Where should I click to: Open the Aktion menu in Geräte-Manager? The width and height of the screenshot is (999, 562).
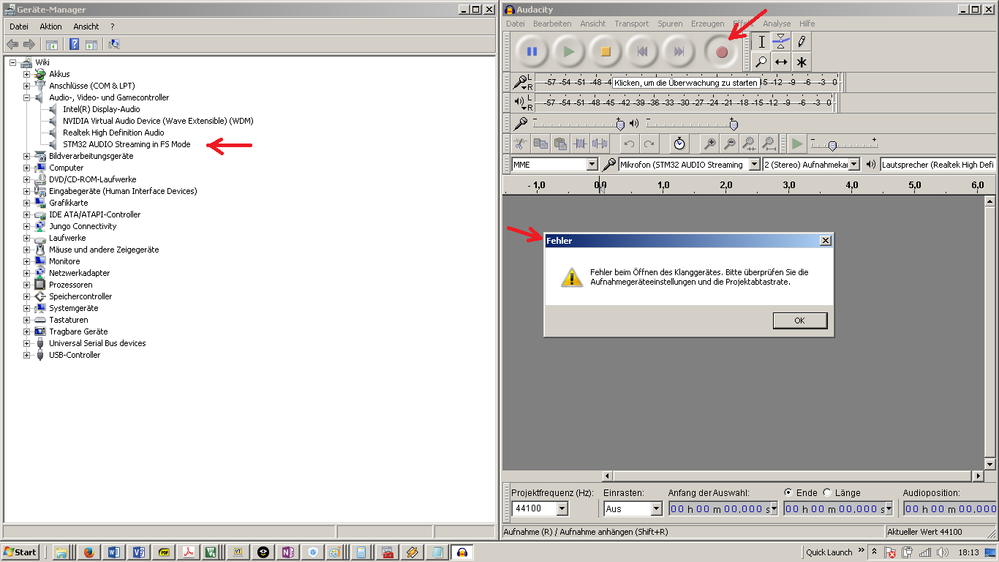[50, 27]
